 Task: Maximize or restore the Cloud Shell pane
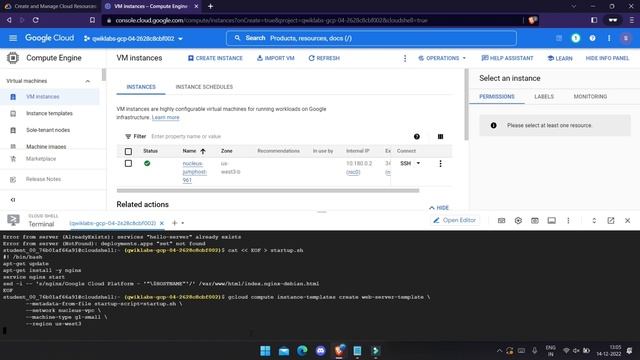(x=594, y=220)
